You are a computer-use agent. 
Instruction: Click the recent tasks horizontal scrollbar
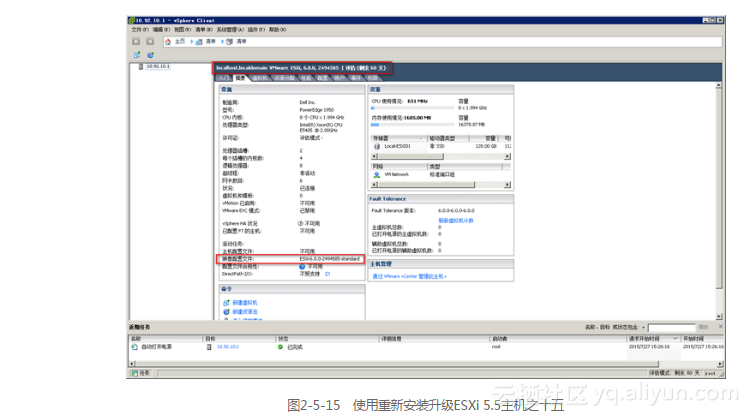pyautogui.click(x=427, y=364)
